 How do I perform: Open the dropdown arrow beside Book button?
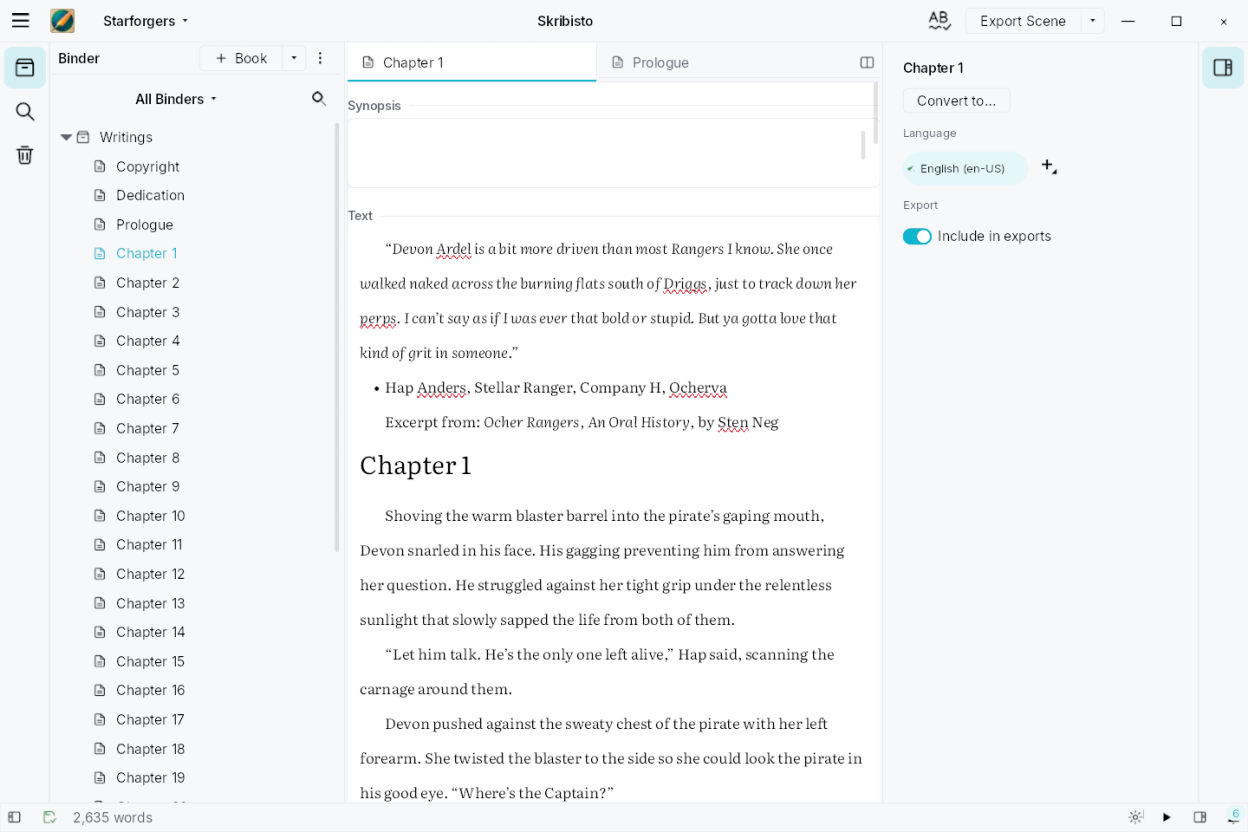coord(294,58)
